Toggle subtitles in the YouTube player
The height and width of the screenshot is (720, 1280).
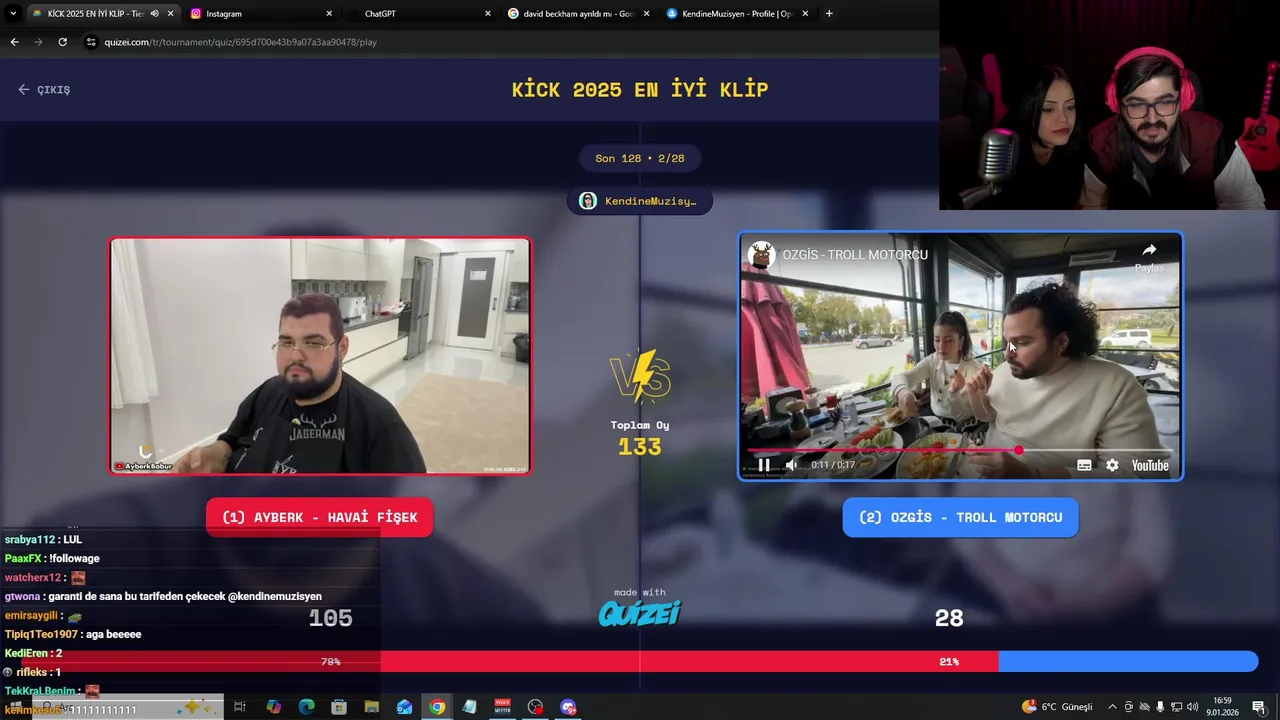click(1084, 465)
